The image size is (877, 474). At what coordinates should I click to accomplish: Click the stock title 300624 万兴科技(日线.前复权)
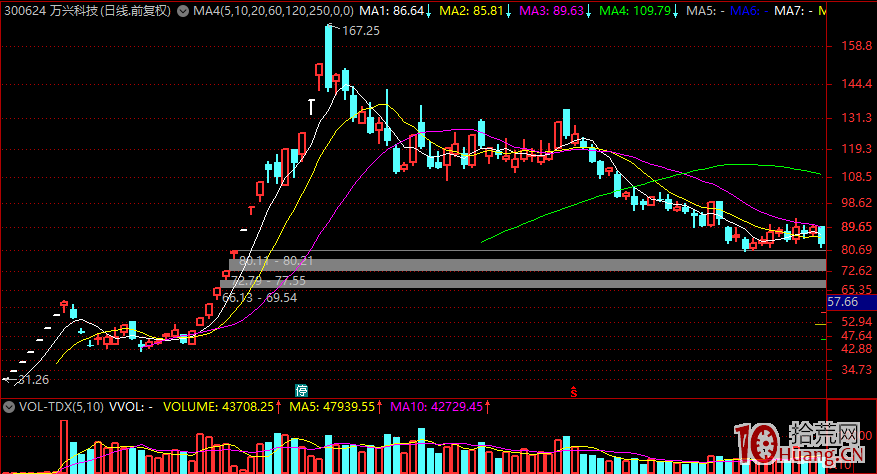pos(87,11)
